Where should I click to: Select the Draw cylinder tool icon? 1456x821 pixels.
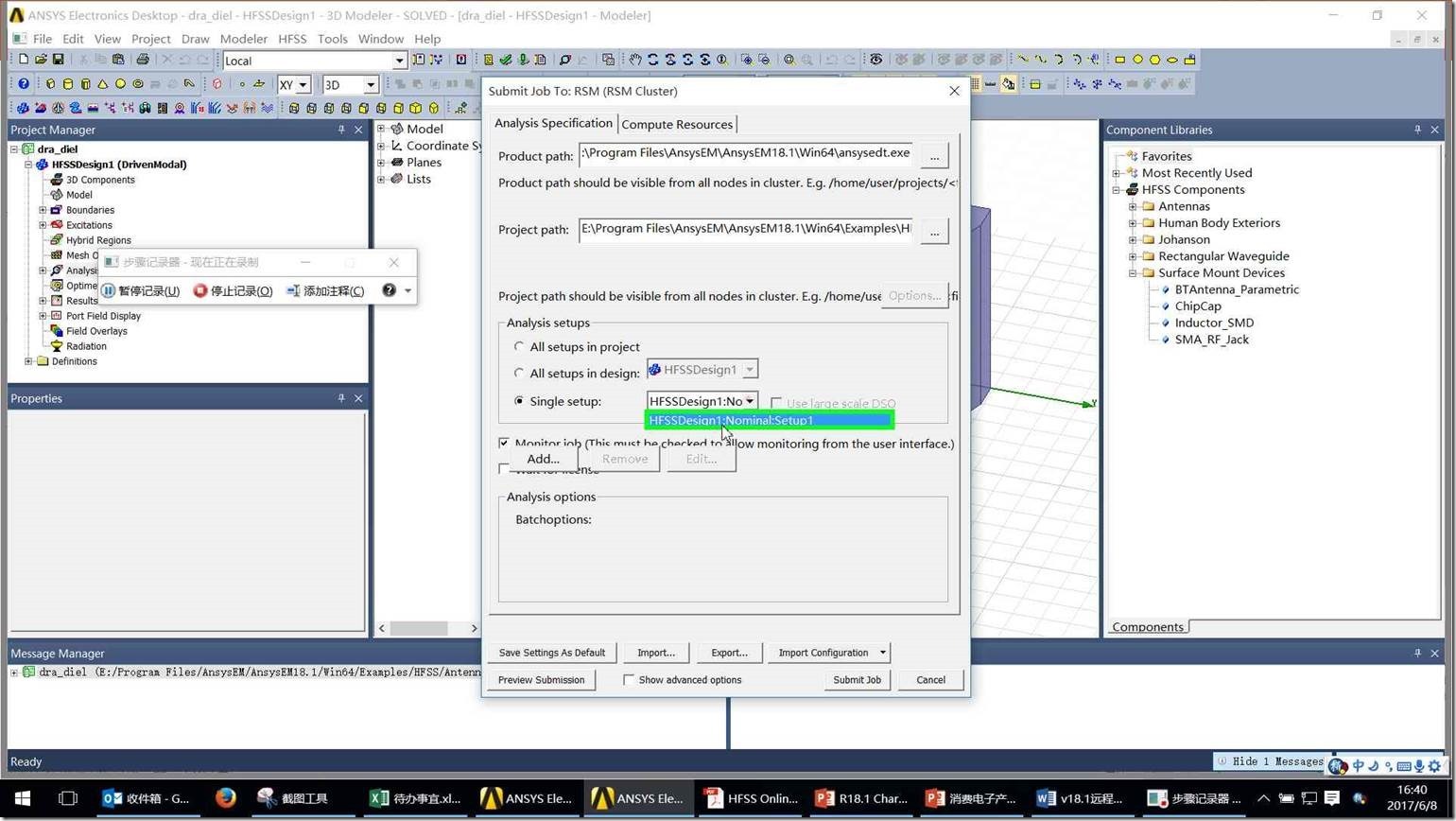(68, 84)
